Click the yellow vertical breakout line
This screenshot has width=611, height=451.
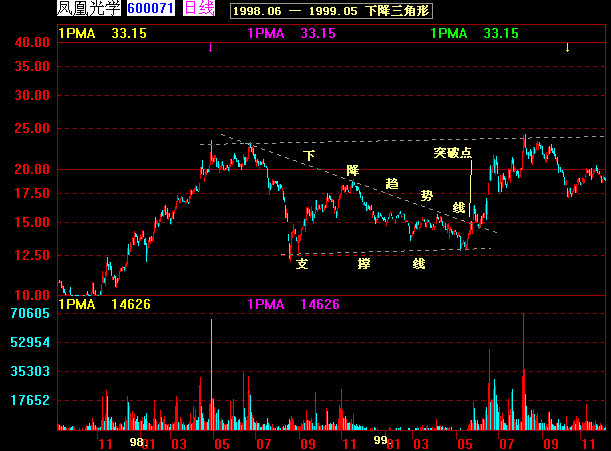470,188
